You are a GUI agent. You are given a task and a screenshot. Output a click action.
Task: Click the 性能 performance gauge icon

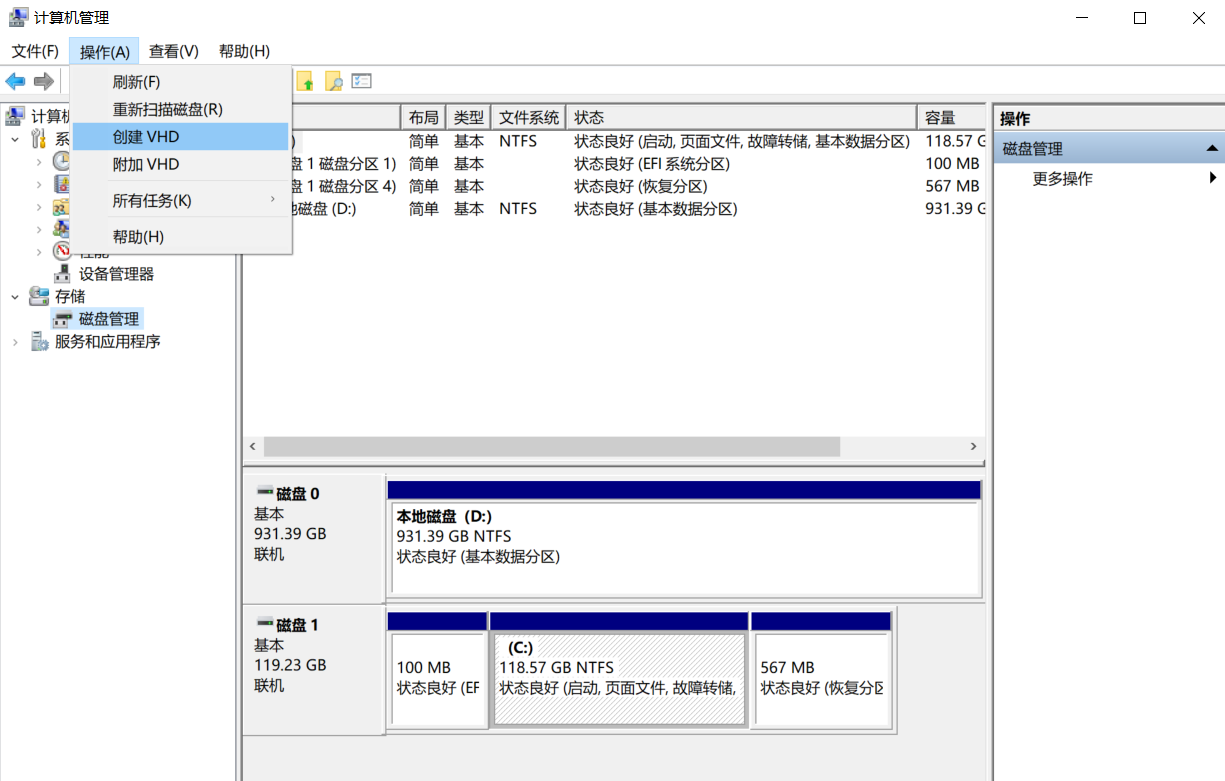click(62, 250)
